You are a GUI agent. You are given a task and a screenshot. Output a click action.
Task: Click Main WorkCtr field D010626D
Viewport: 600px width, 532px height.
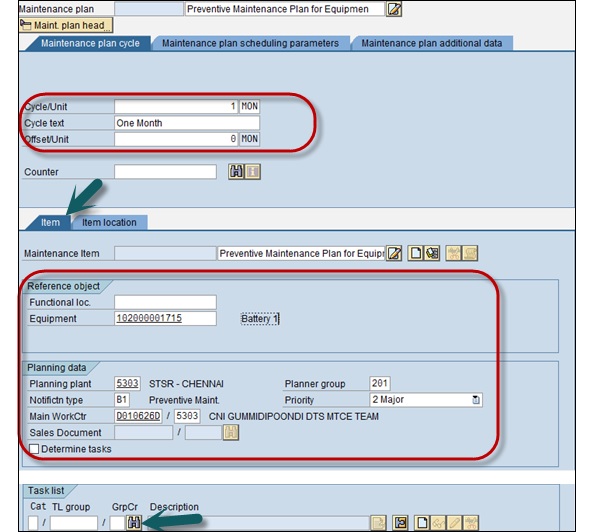pyautogui.click(x=138, y=416)
